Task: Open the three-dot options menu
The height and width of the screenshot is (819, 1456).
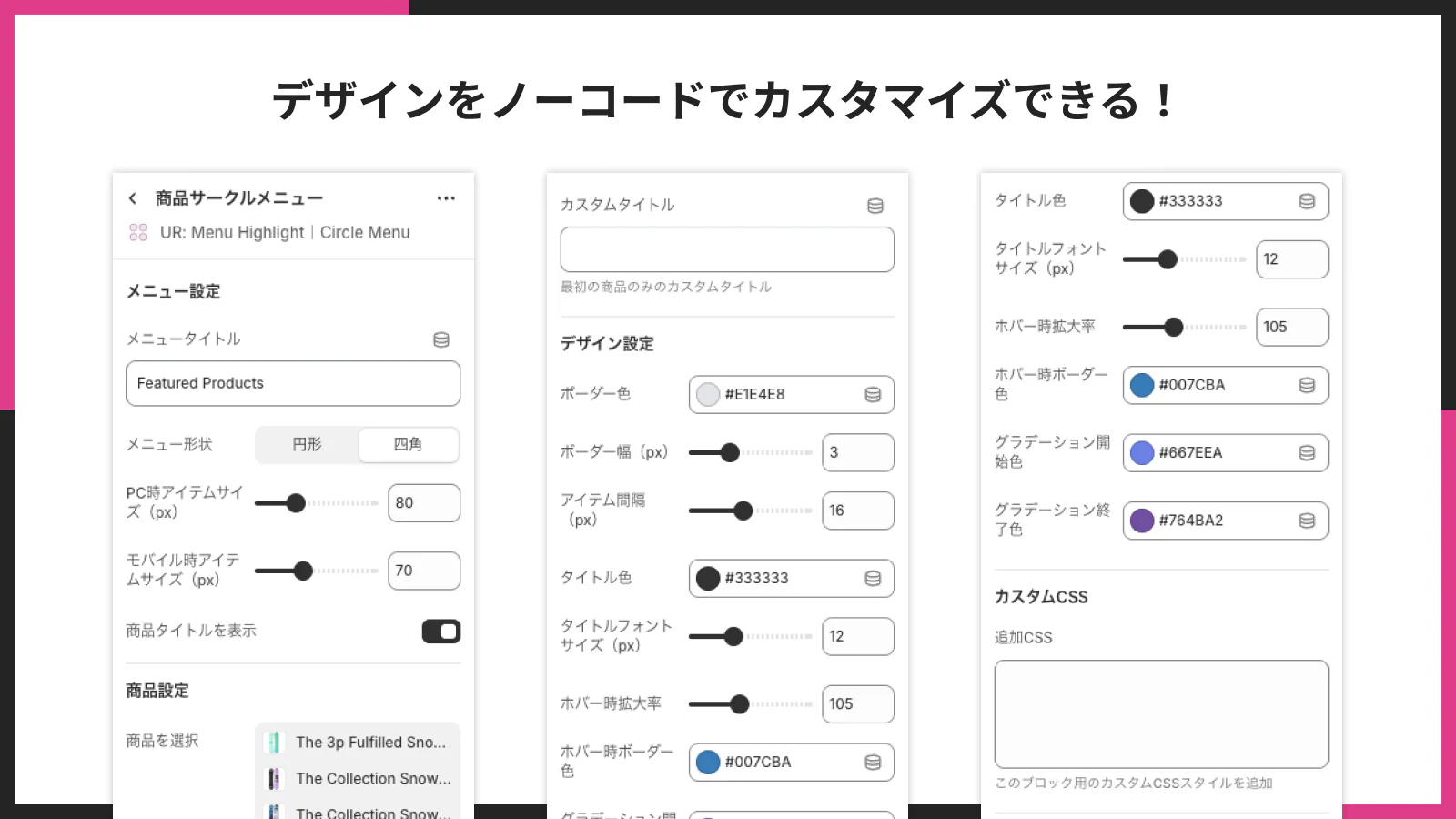Action: point(446,197)
